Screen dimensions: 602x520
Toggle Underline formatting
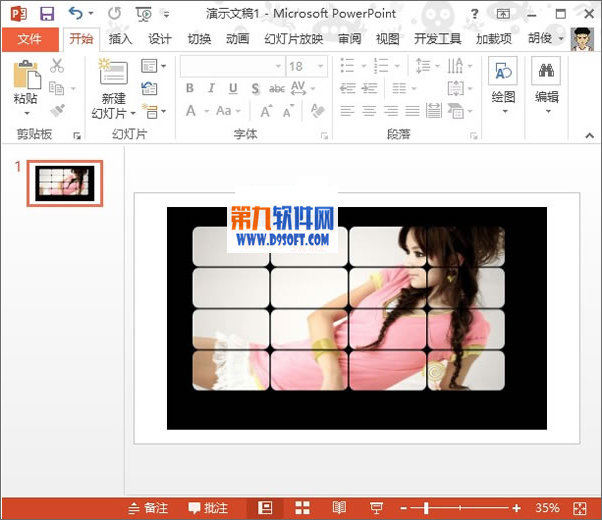233,89
